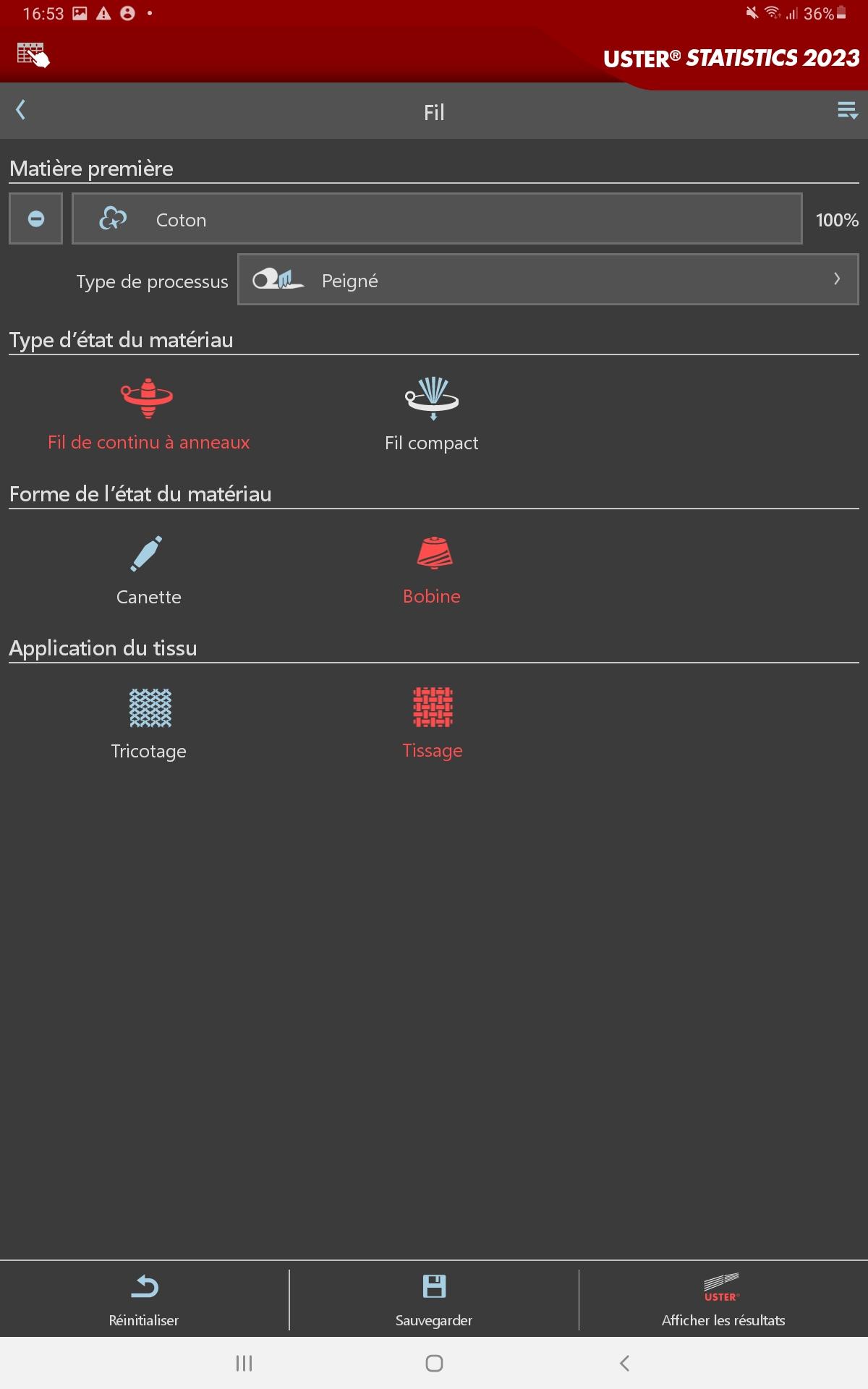Choose Fil de continu à anneaux label

pos(149,442)
